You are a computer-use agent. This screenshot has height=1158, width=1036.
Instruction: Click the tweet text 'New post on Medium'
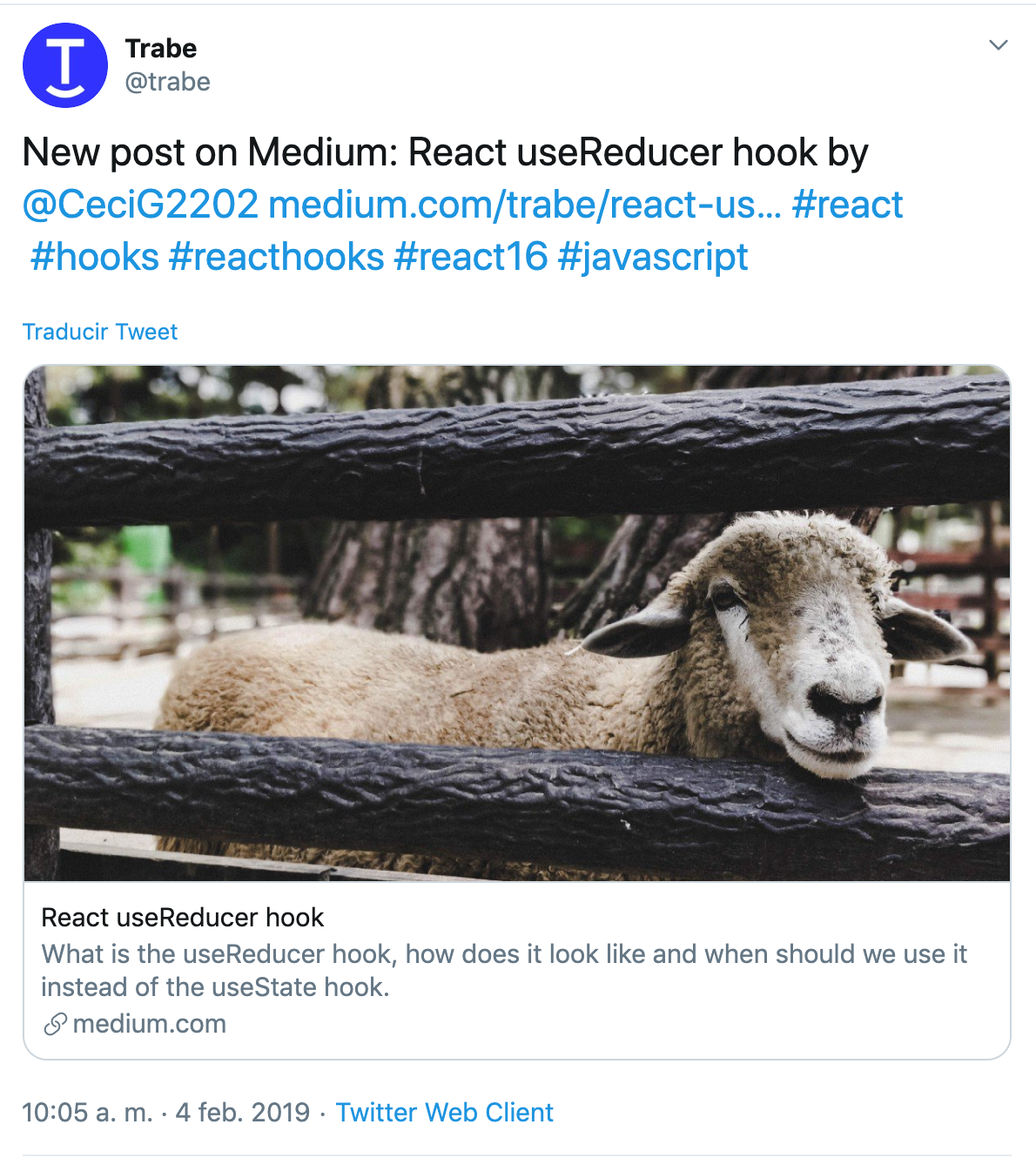[210, 153]
